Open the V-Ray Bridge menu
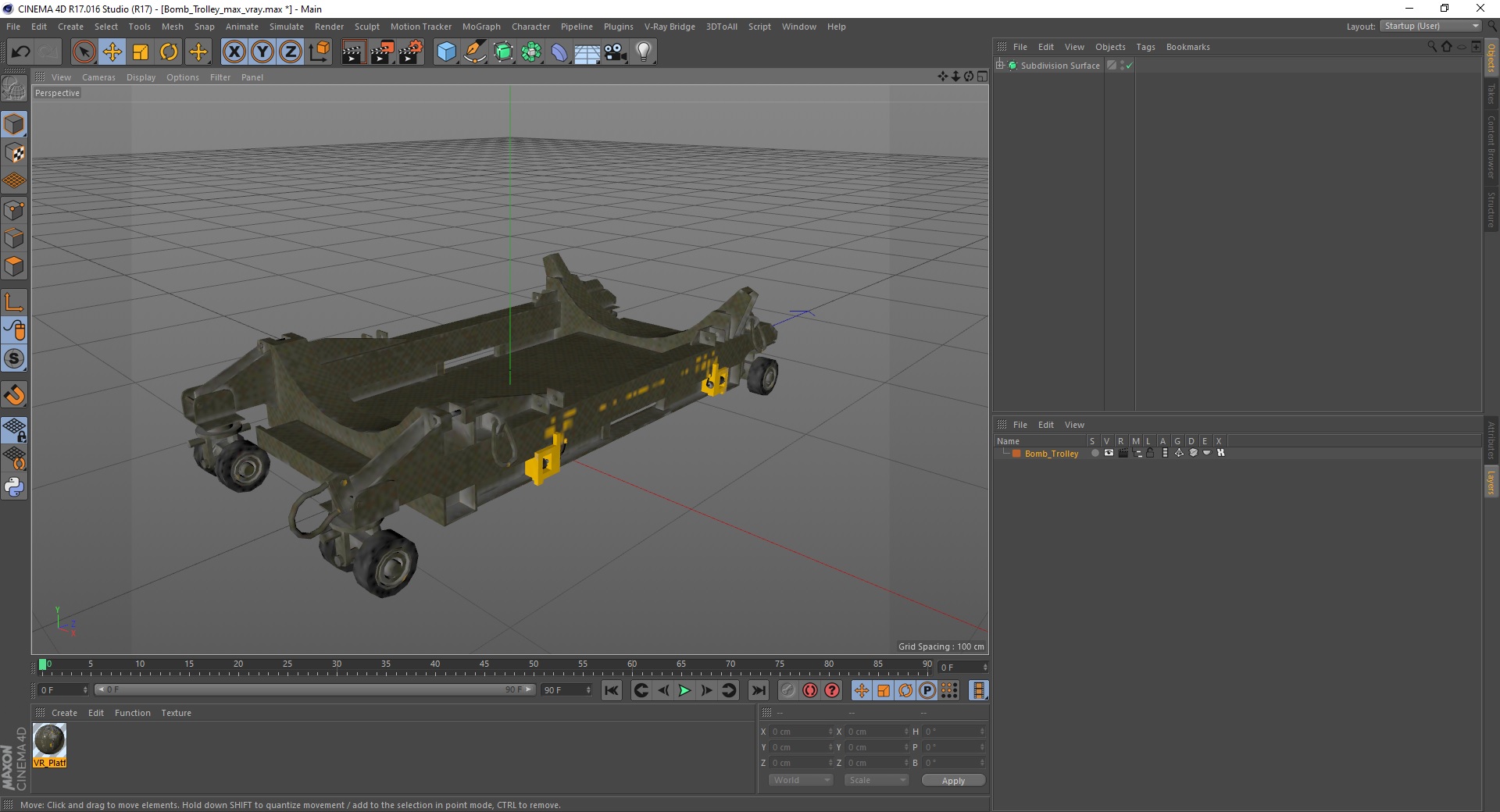 pyautogui.click(x=670, y=27)
